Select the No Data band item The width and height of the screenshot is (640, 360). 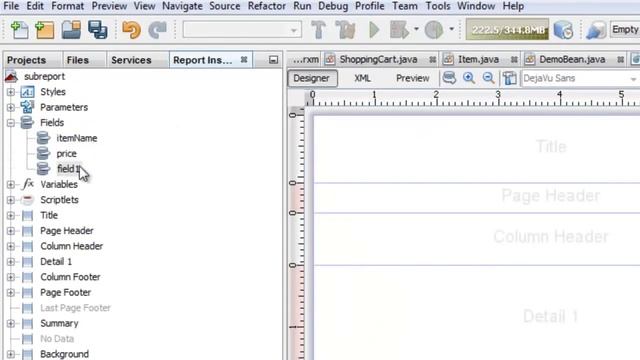pos(57,339)
